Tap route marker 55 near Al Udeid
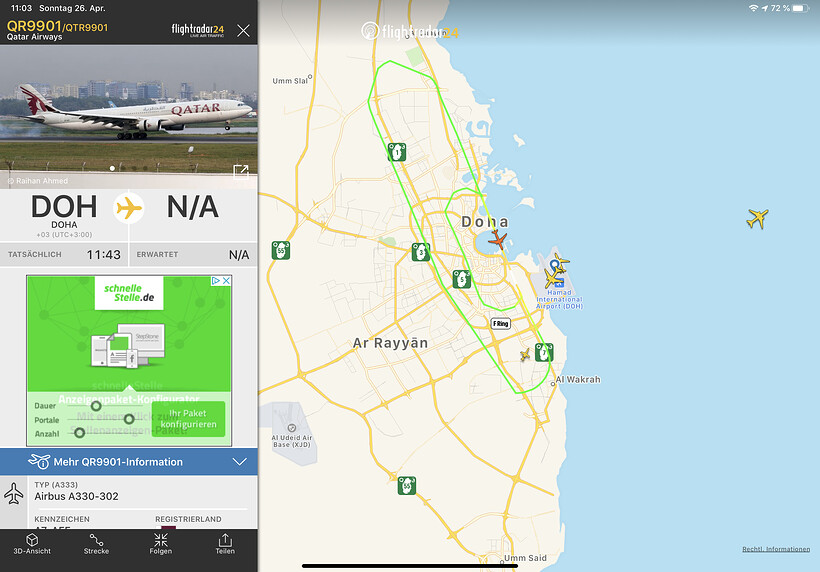This screenshot has width=820, height=572. click(x=406, y=485)
